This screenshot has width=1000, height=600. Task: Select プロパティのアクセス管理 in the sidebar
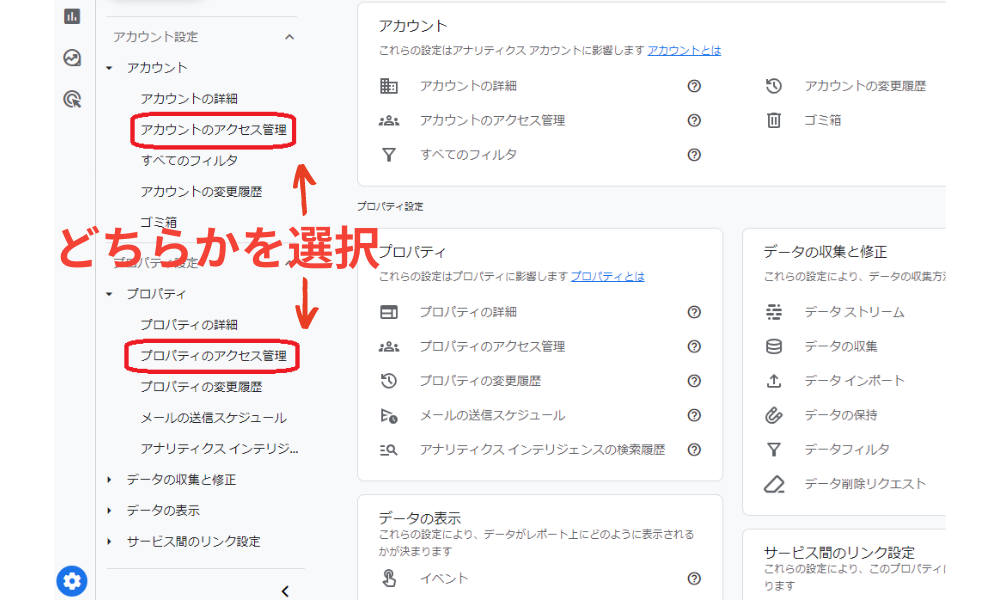click(213, 356)
